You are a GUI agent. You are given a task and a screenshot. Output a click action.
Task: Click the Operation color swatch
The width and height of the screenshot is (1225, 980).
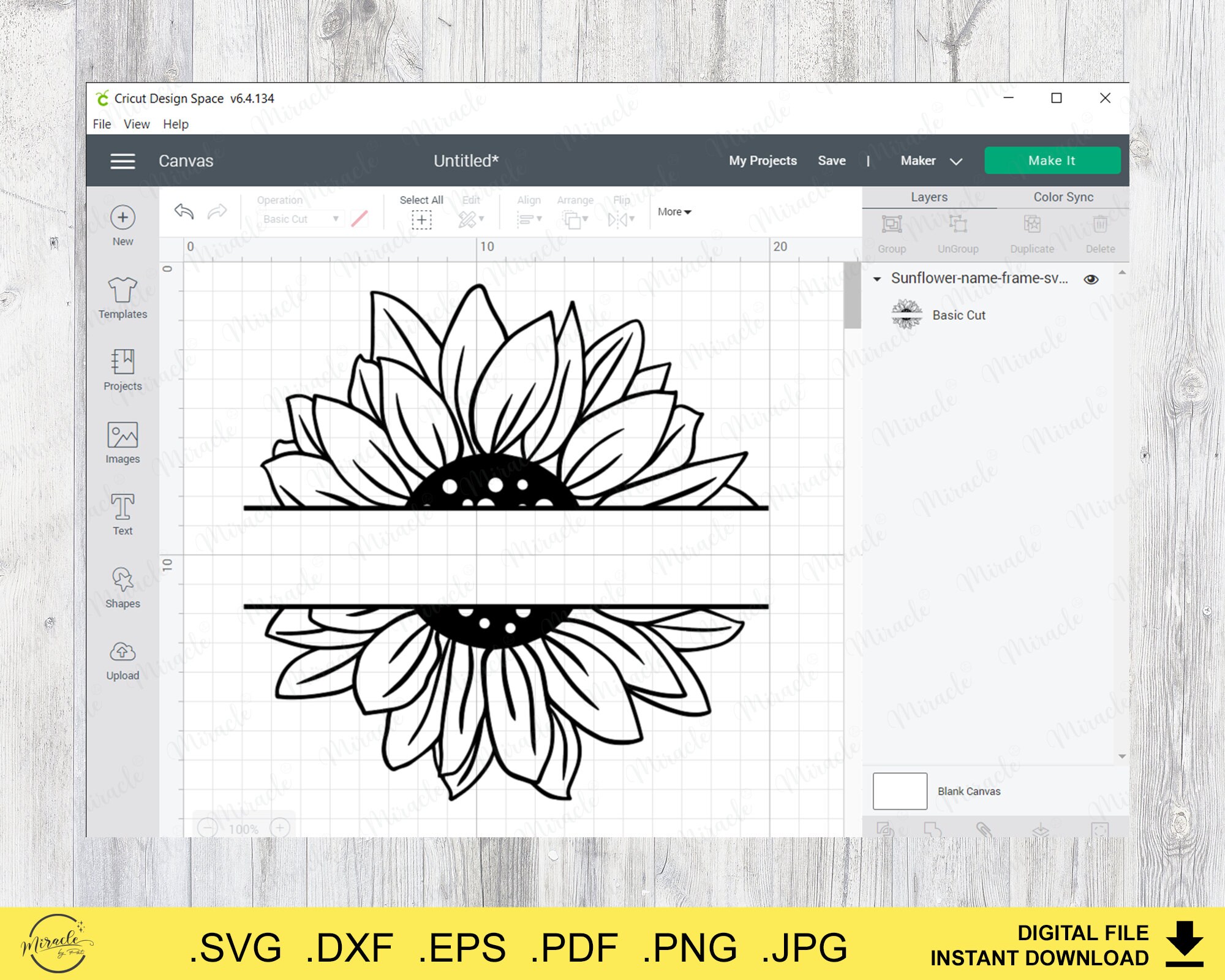tap(359, 219)
